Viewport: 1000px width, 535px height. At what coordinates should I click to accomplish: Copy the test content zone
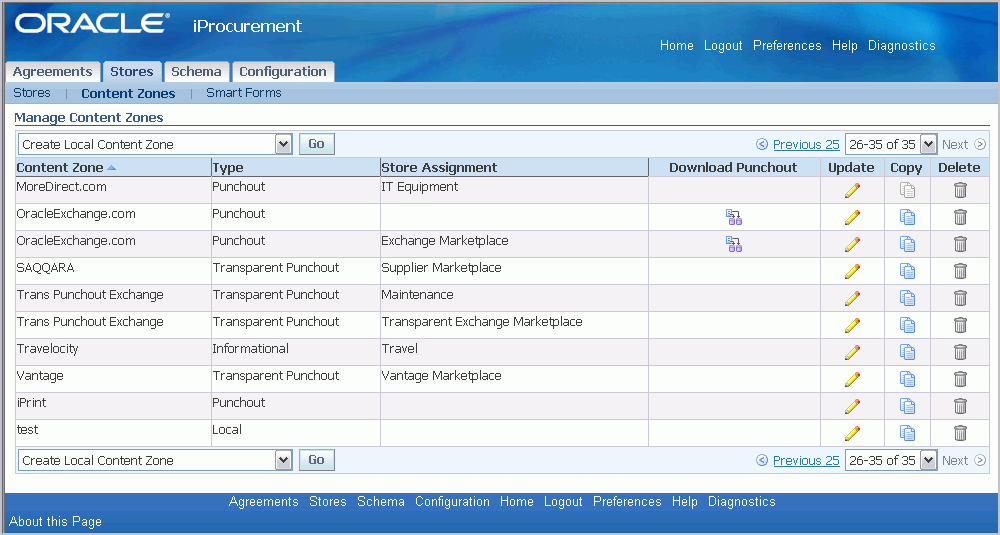tap(908, 433)
